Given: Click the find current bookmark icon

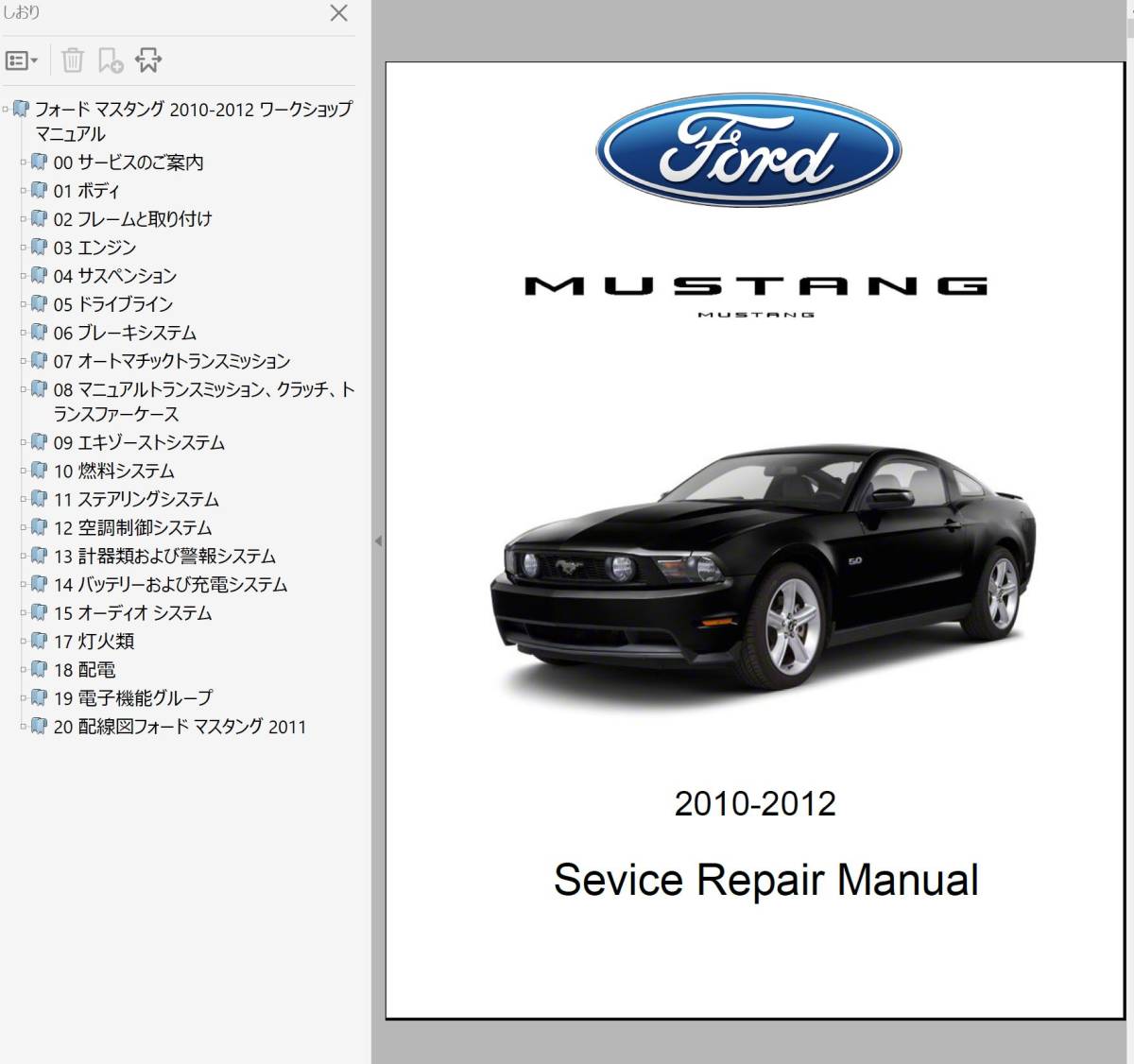Looking at the screenshot, I should pyautogui.click(x=148, y=60).
